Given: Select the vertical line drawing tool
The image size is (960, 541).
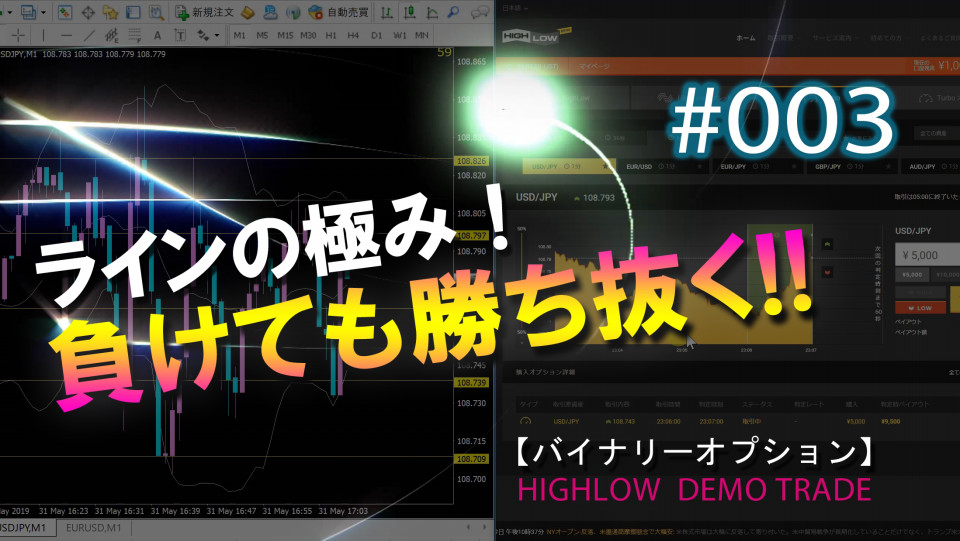Looking at the screenshot, I should [43, 35].
